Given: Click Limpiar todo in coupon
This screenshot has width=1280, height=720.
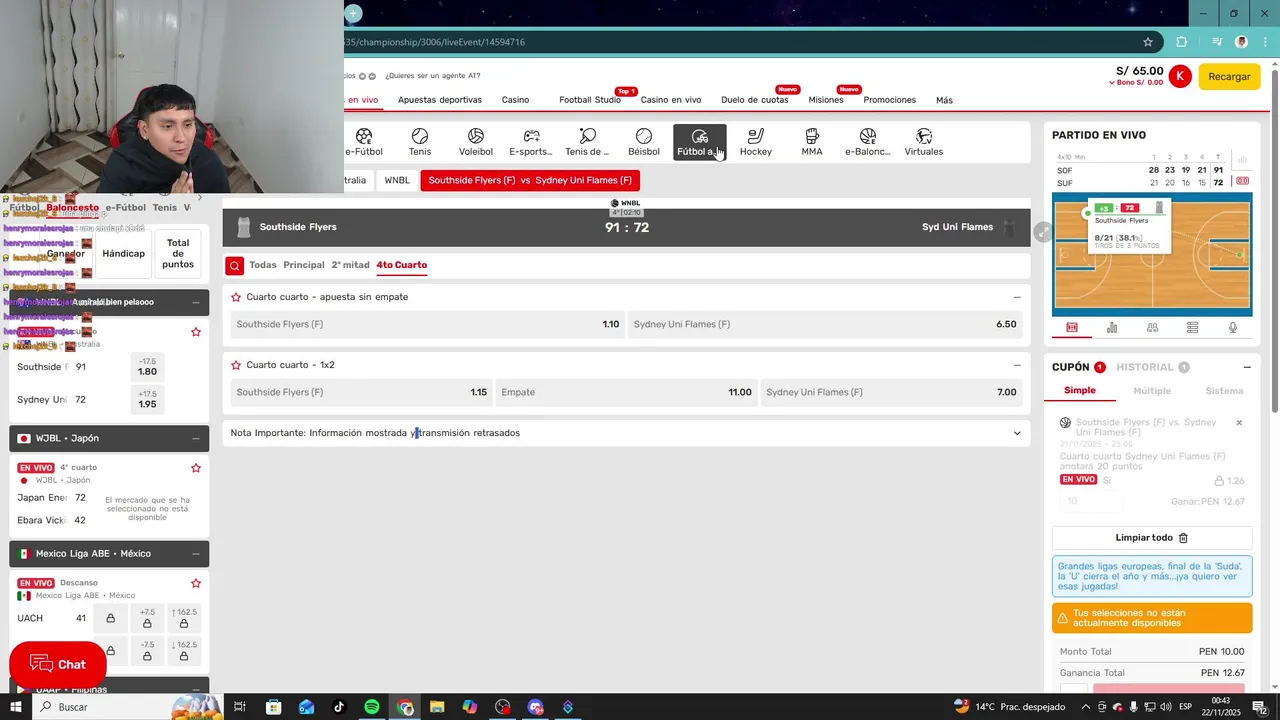Looking at the screenshot, I should click(1152, 538).
